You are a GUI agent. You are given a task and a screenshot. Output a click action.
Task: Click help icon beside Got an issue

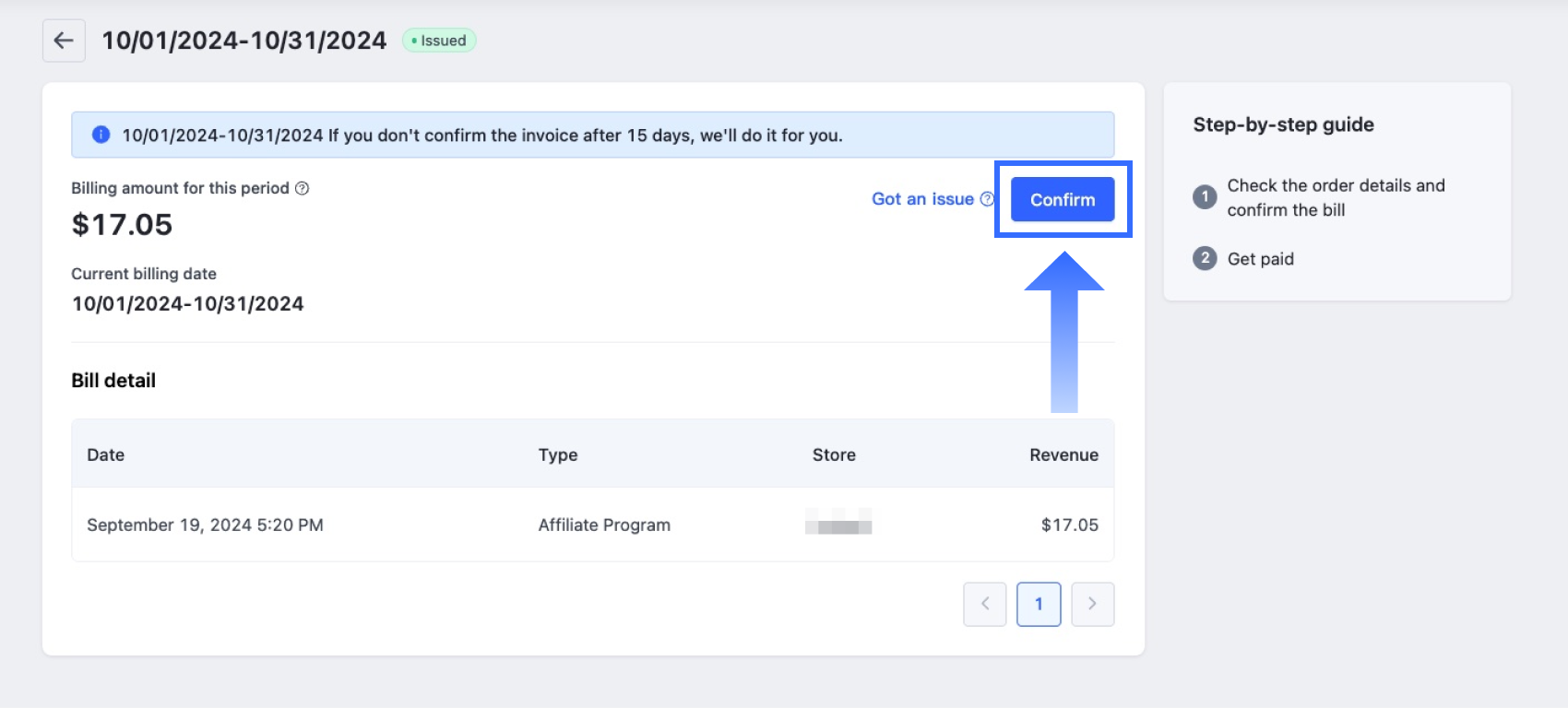click(x=987, y=199)
